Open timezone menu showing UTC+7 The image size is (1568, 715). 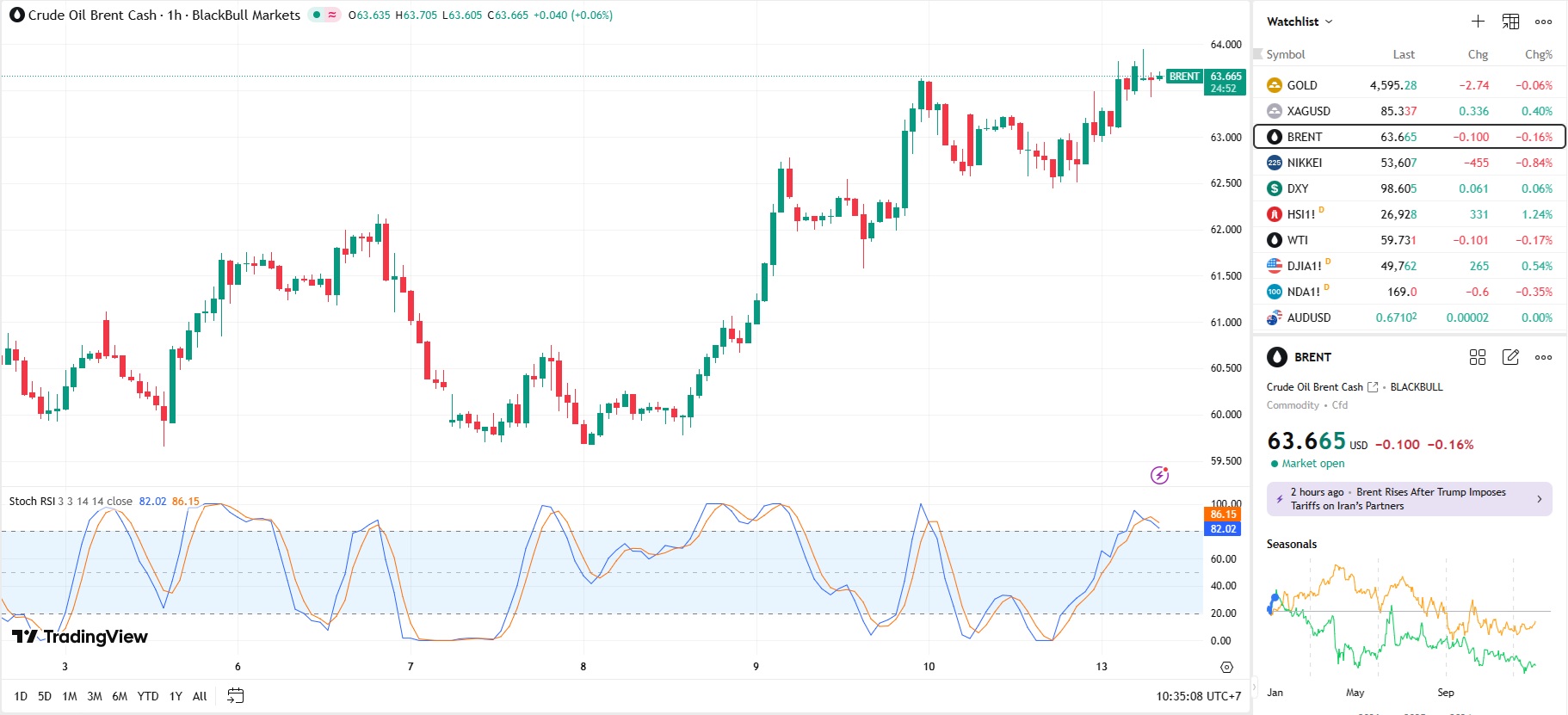pos(1198,696)
